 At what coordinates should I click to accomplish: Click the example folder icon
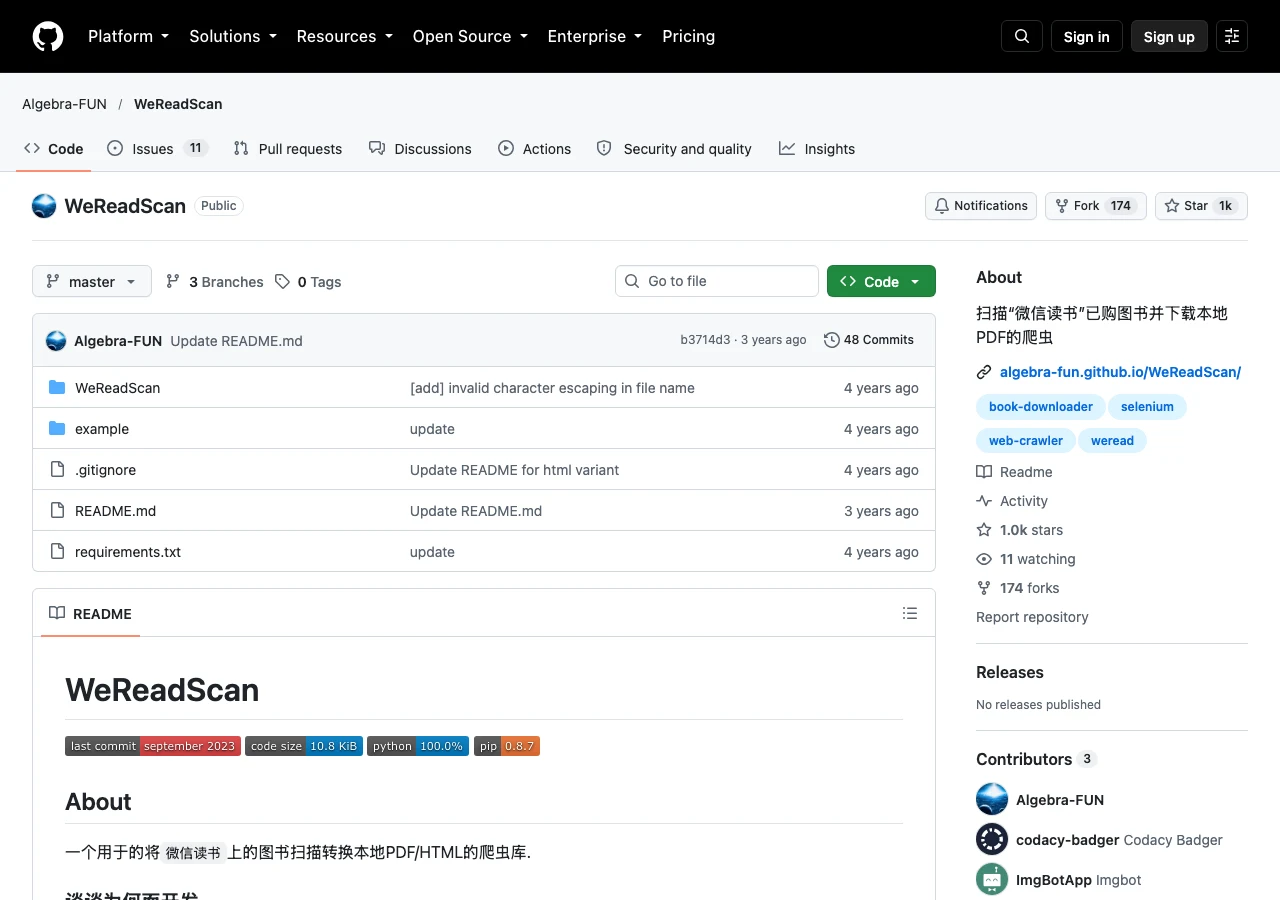(57, 429)
